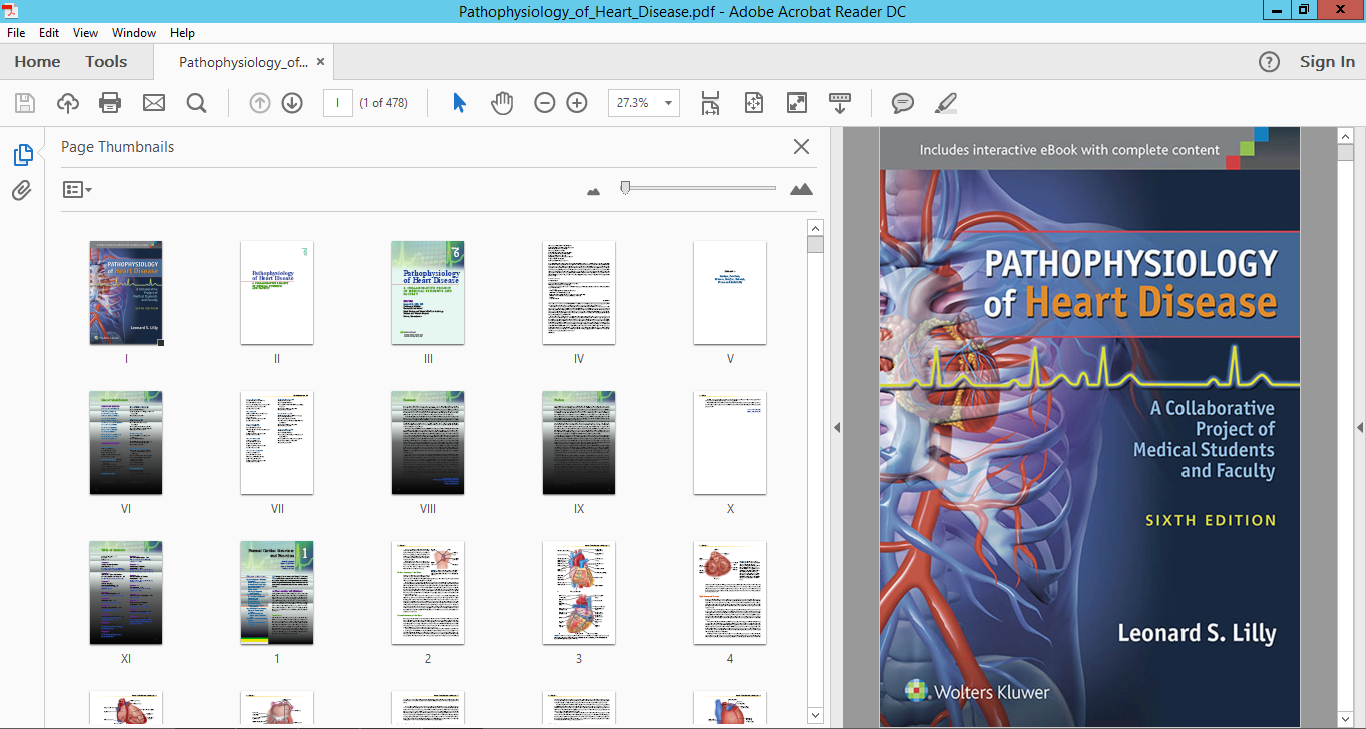The image size is (1366, 729).
Task: Click the document scrollbar up arrow
Action: point(1345,135)
